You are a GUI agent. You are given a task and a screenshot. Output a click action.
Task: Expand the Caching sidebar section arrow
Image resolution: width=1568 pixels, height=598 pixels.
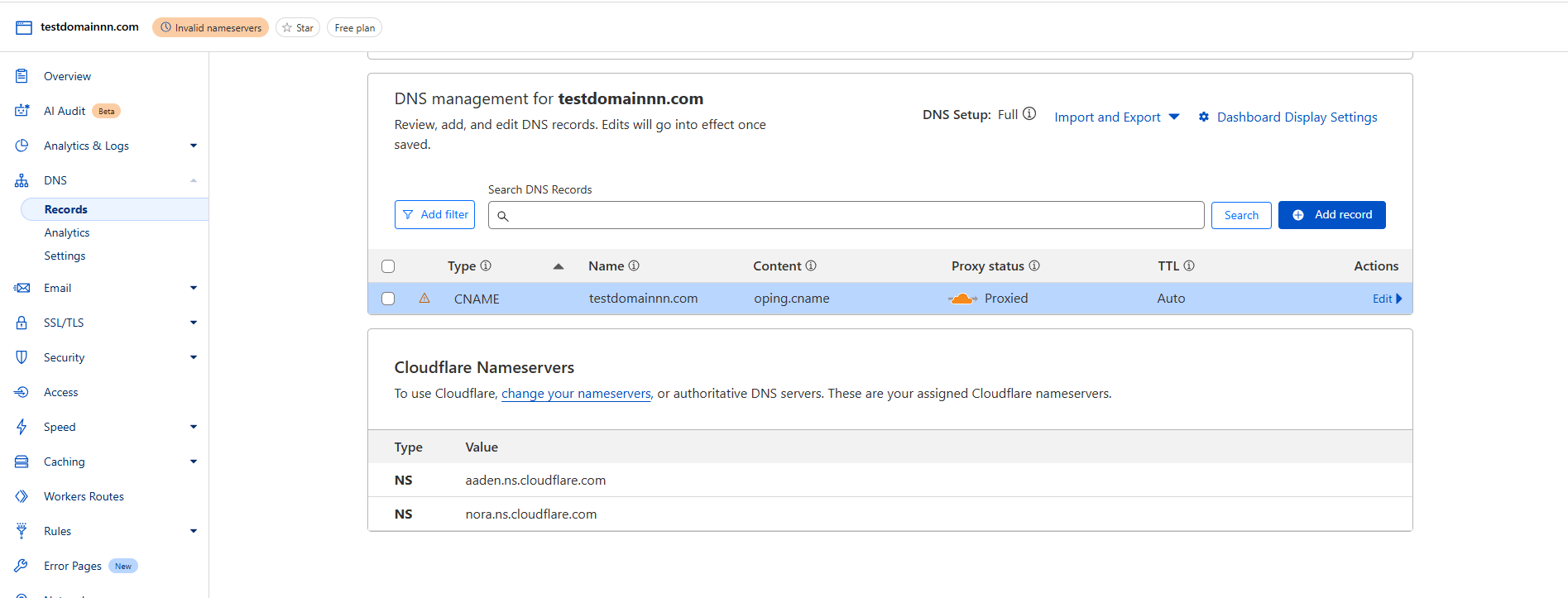point(194,462)
